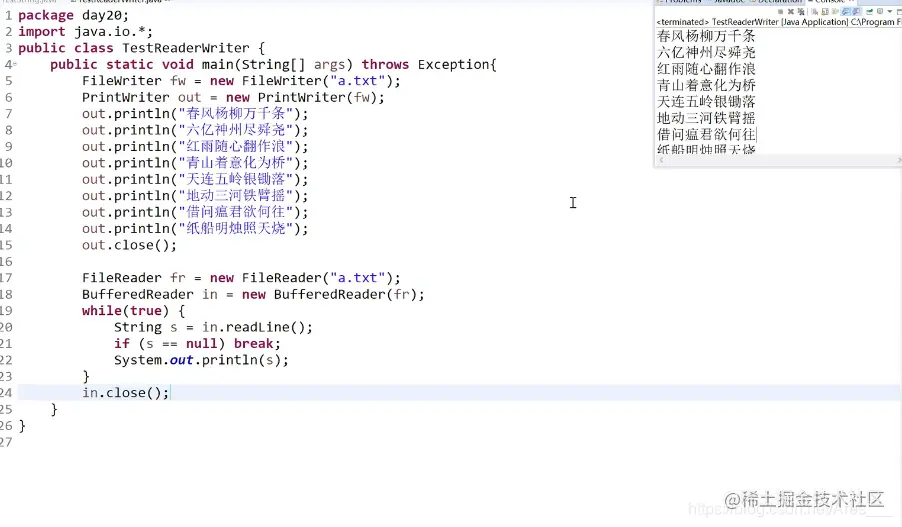
Task: Collapse the main method fold marker at line 4
Action: (14, 64)
